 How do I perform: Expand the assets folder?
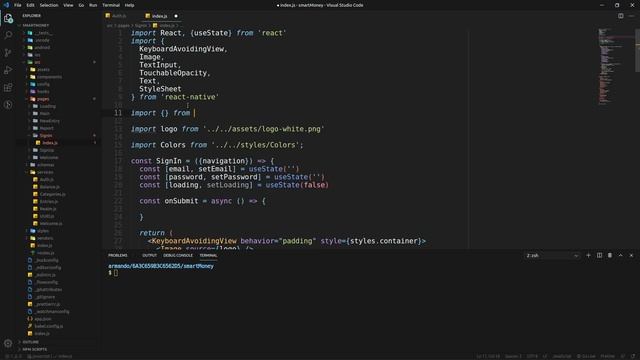click(x=43, y=70)
